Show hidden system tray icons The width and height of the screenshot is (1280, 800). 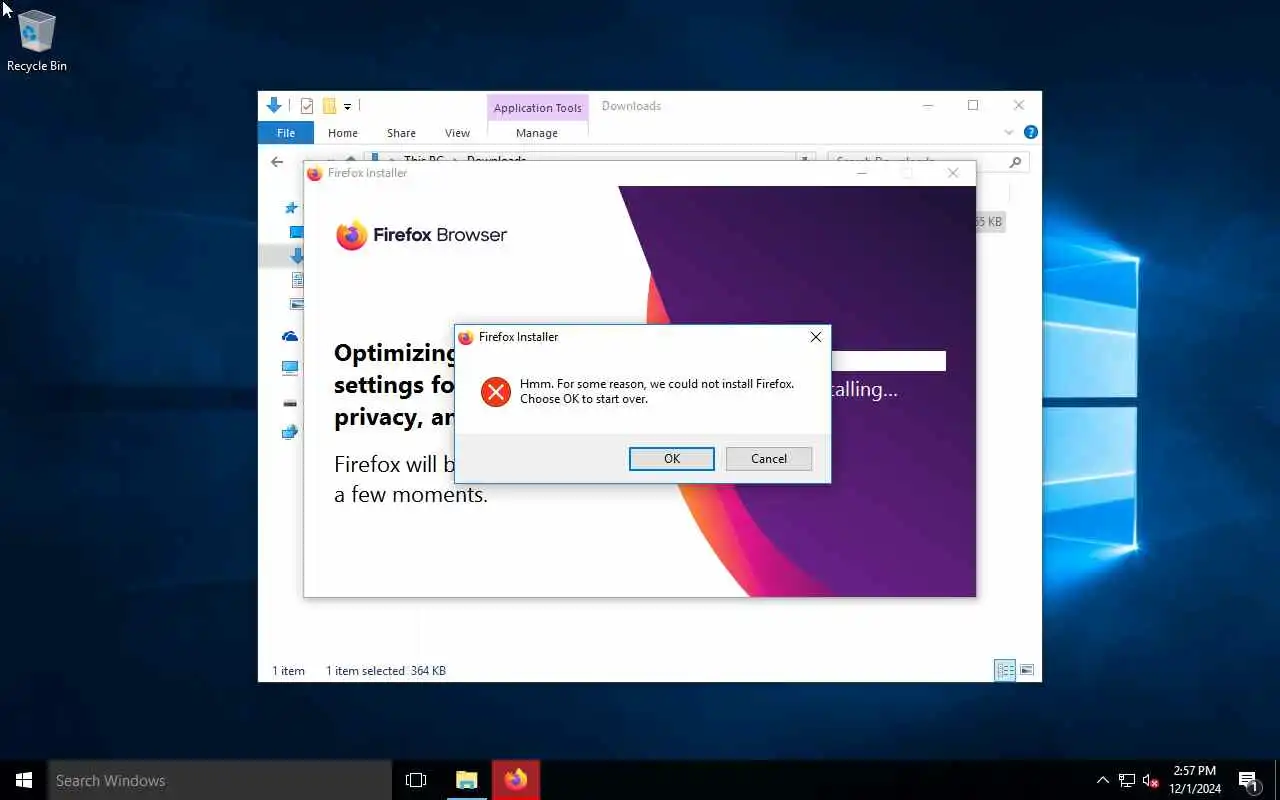coord(1103,780)
